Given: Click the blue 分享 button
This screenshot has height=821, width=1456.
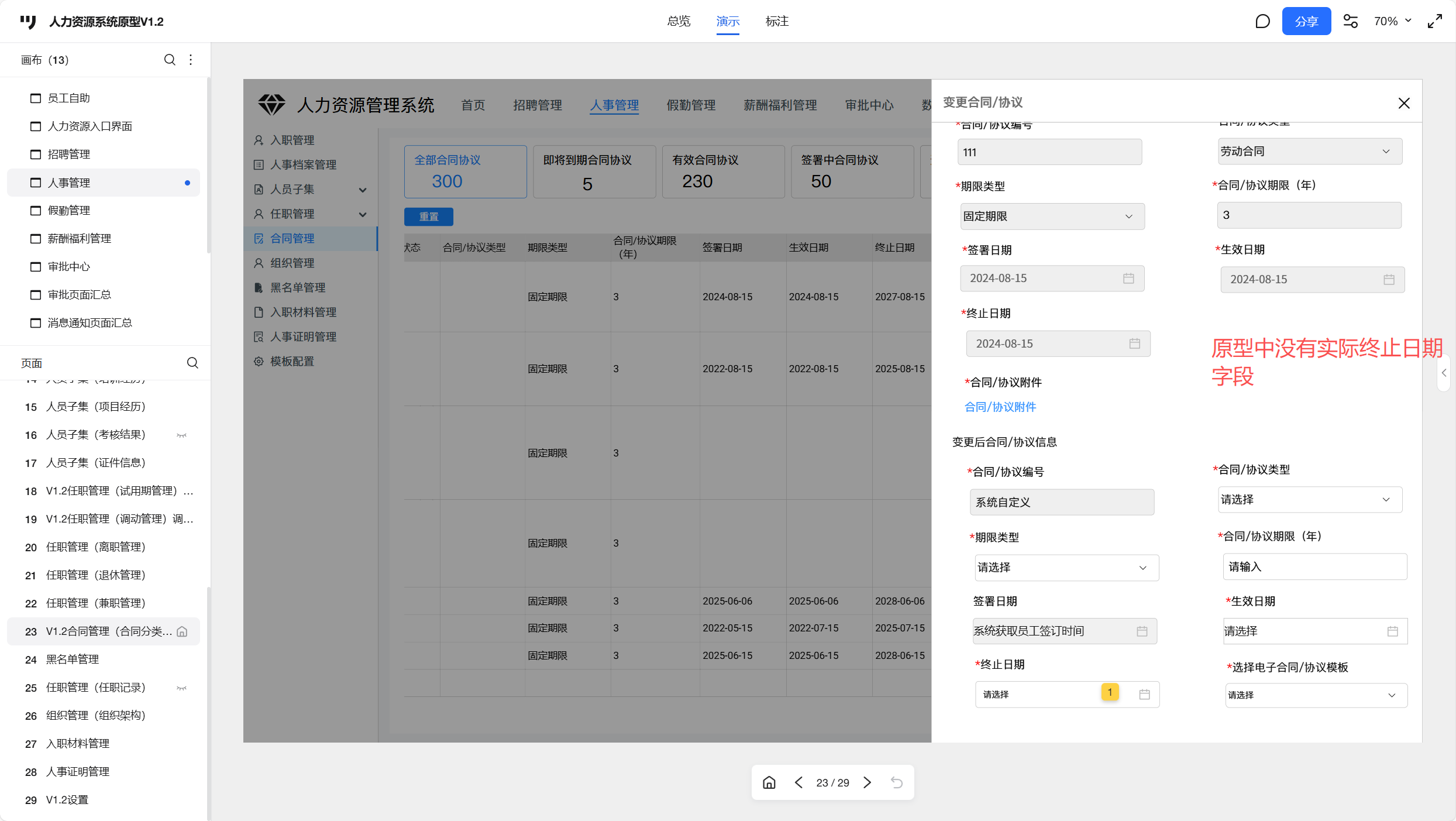Looking at the screenshot, I should [x=1306, y=22].
